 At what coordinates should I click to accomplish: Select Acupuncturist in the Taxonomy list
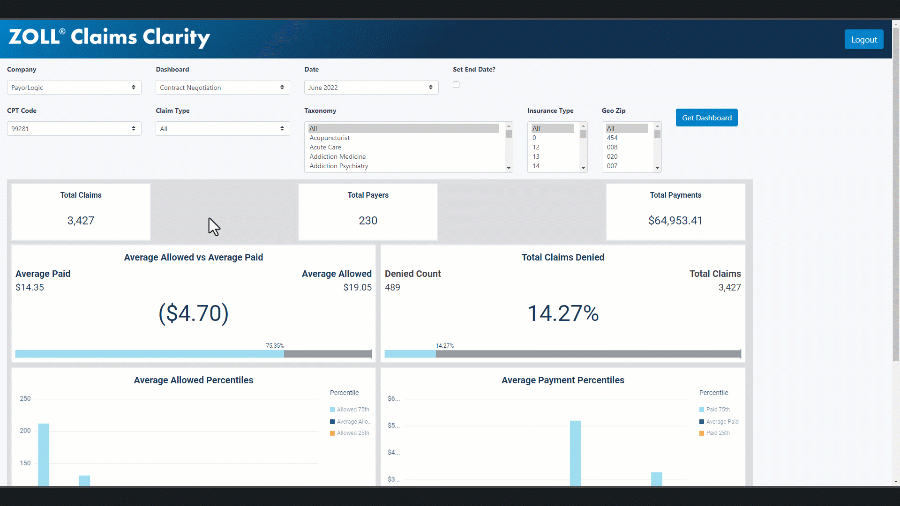pos(404,138)
